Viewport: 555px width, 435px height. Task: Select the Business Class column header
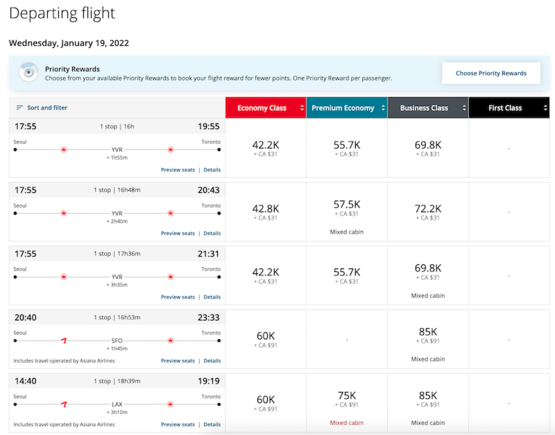point(428,108)
